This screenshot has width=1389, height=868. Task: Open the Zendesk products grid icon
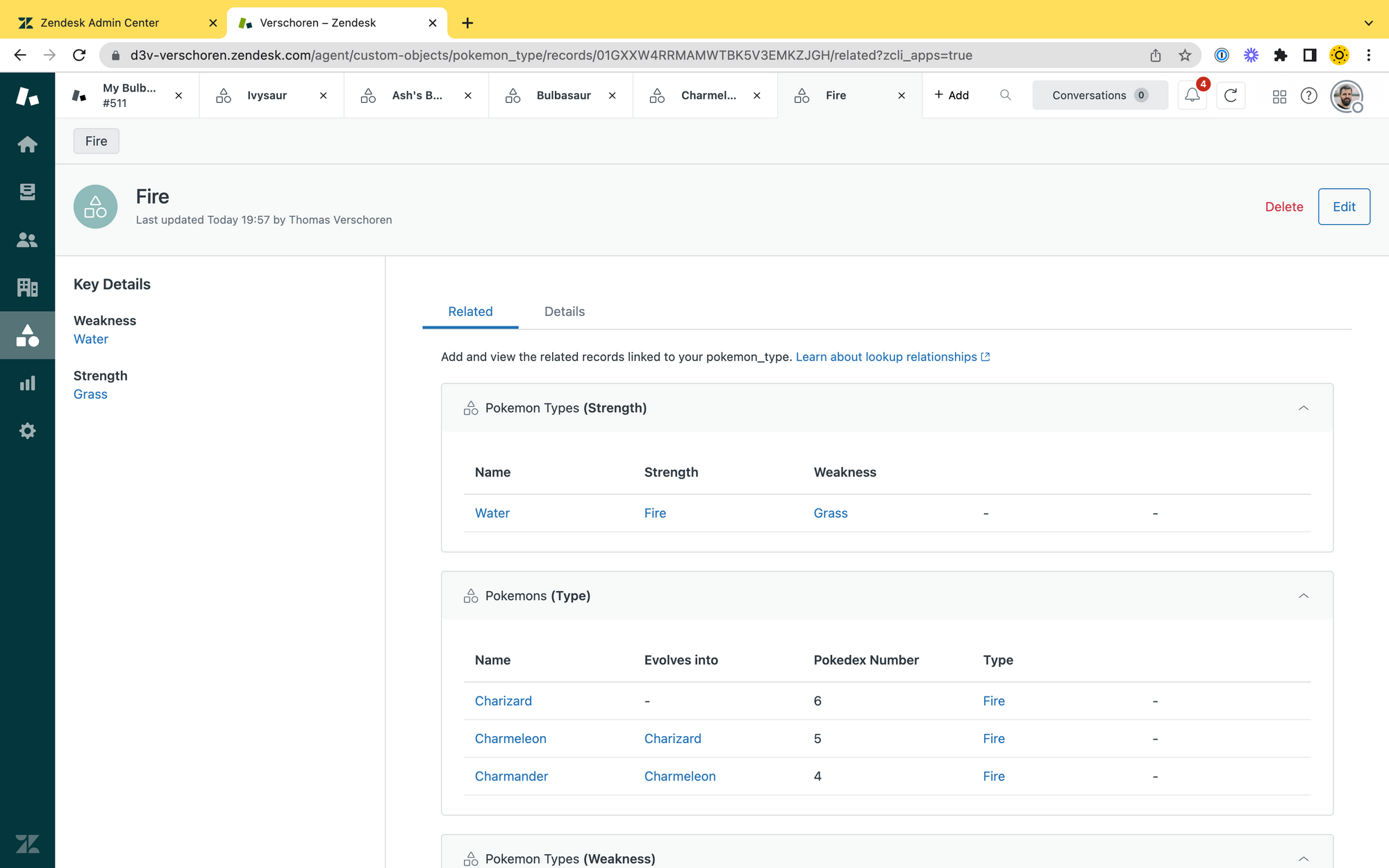[x=1279, y=96]
